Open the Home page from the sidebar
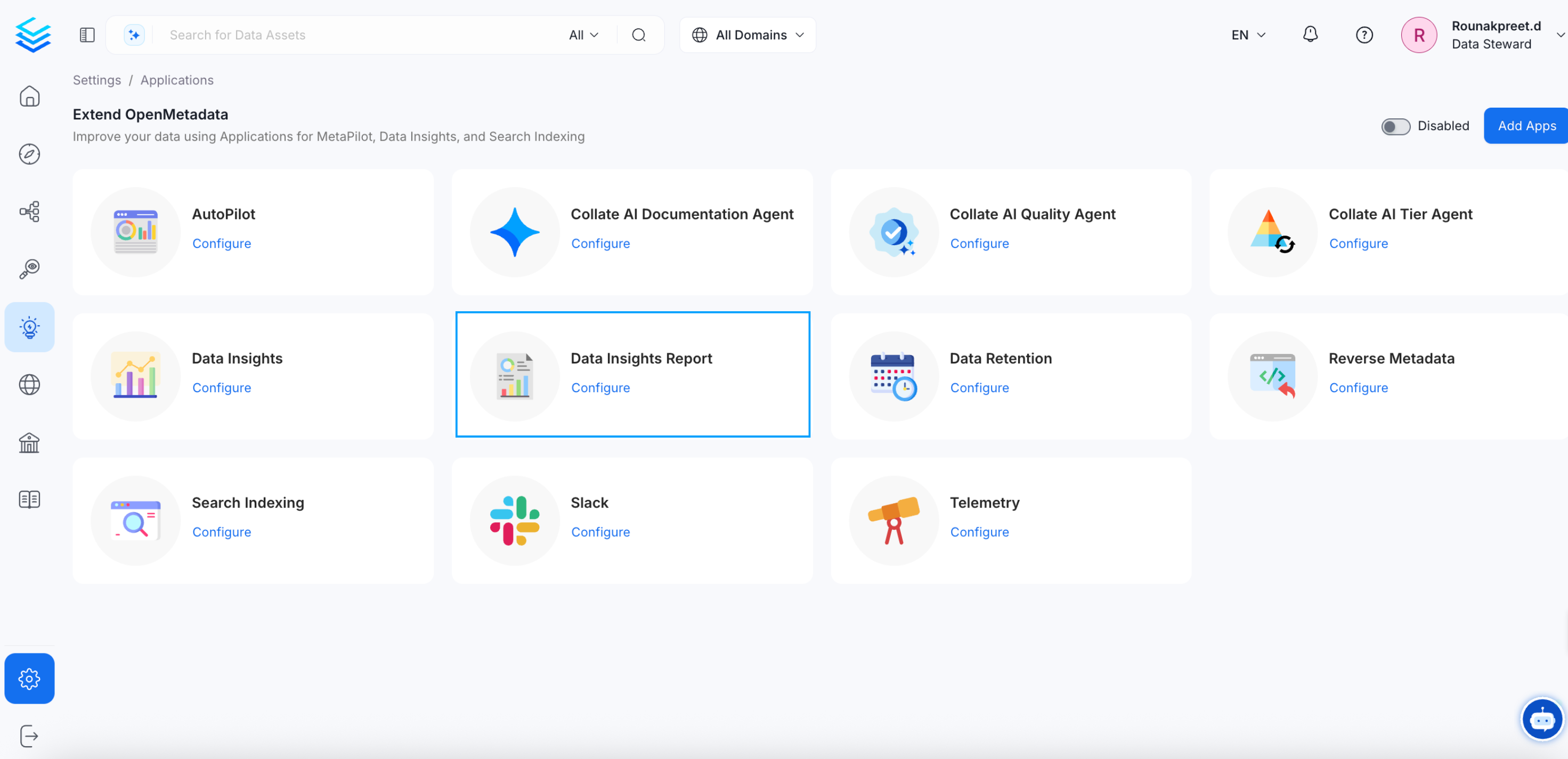This screenshot has height=759, width=1568. [x=29, y=96]
